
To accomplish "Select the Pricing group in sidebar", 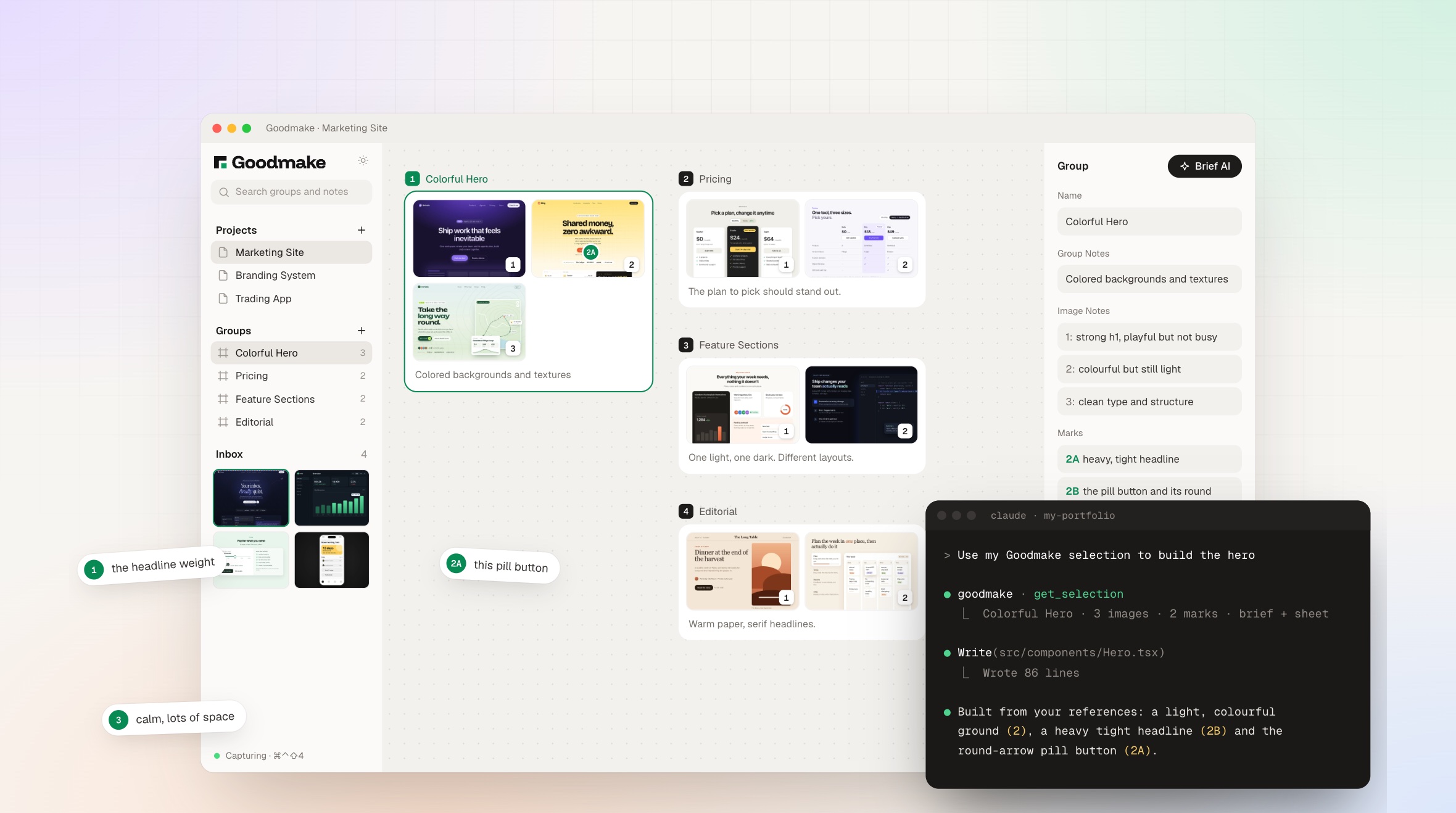I will (291, 376).
